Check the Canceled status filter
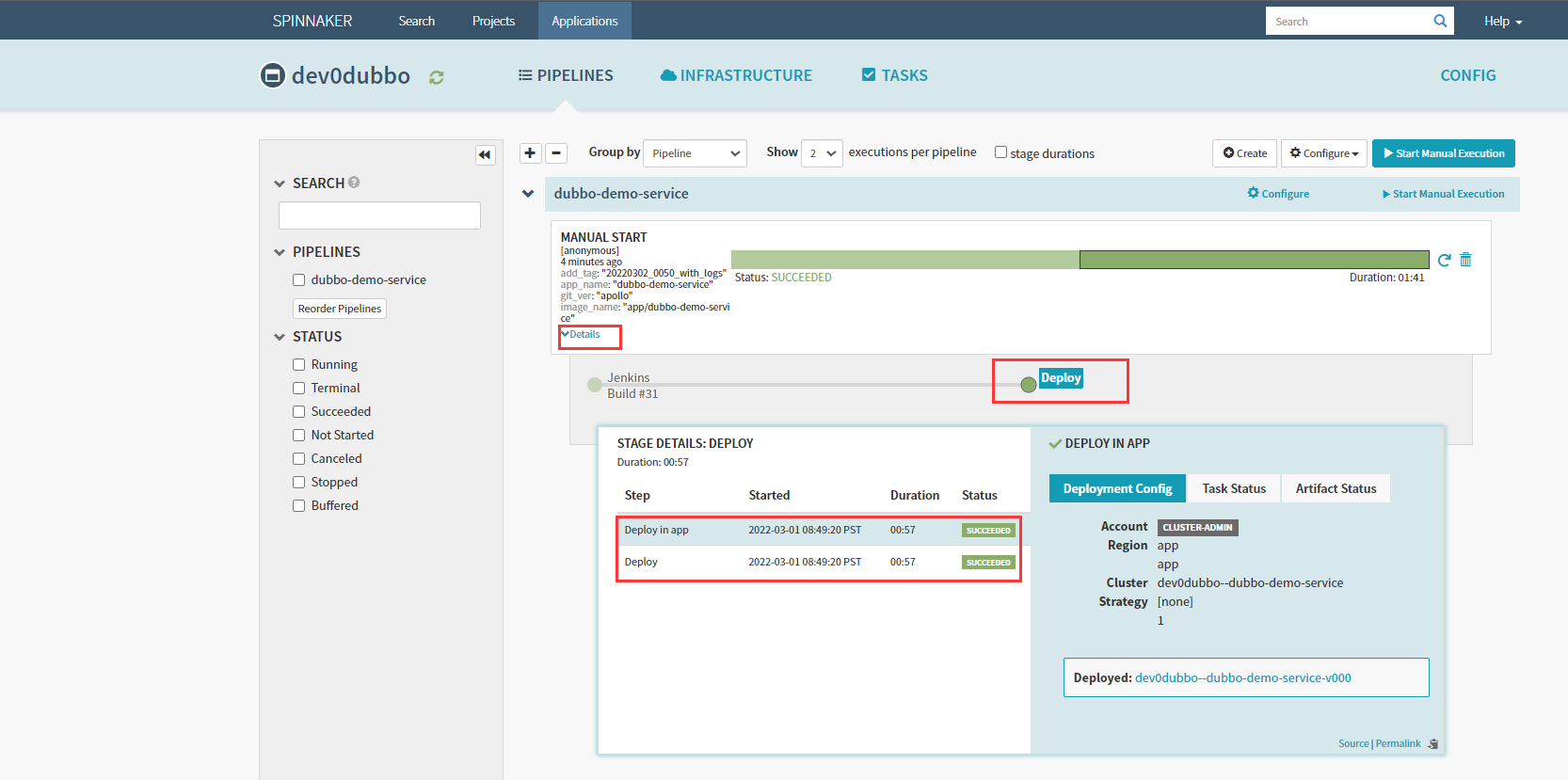The image size is (1568, 780). 298,458
